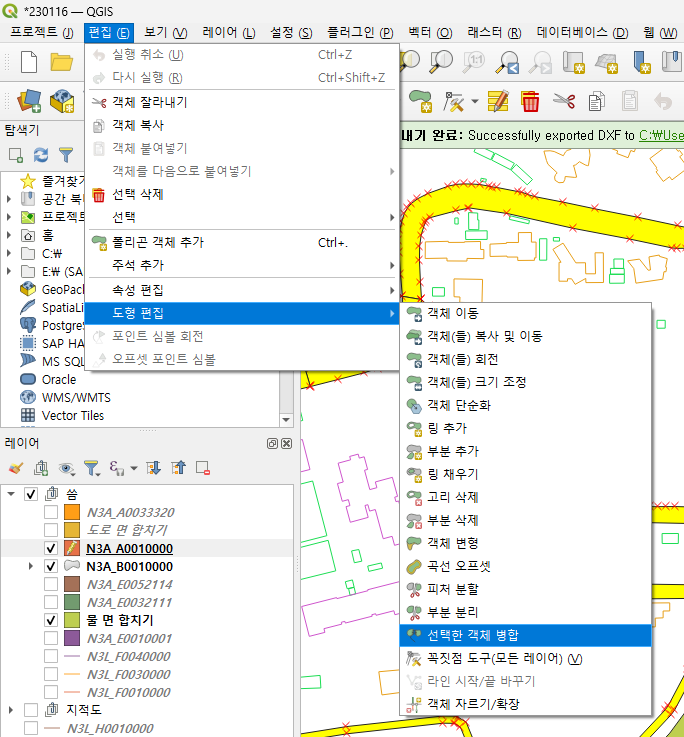Image resolution: width=684 pixels, height=737 pixels.
Task: Click Collapse all icon in layers panel
Action: pyautogui.click(x=179, y=468)
